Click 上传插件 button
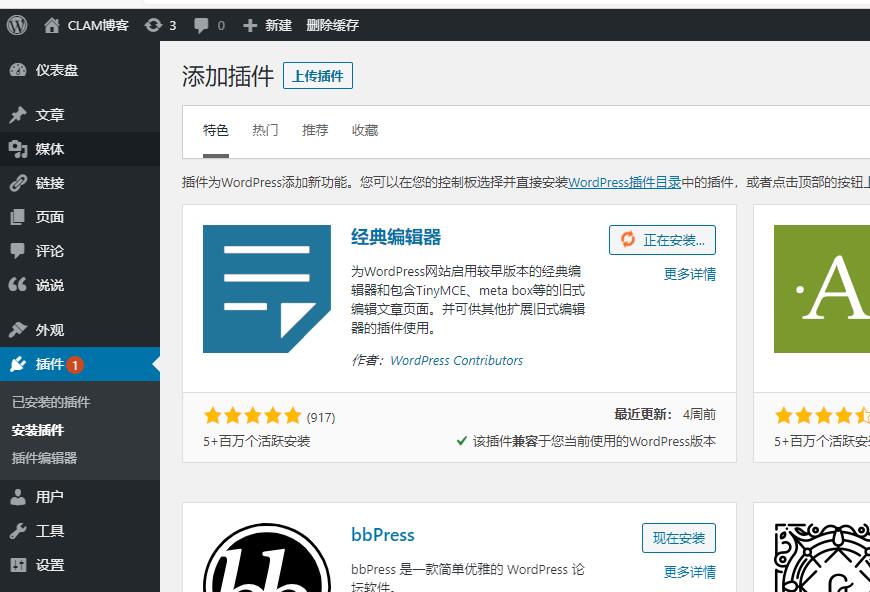 point(318,75)
